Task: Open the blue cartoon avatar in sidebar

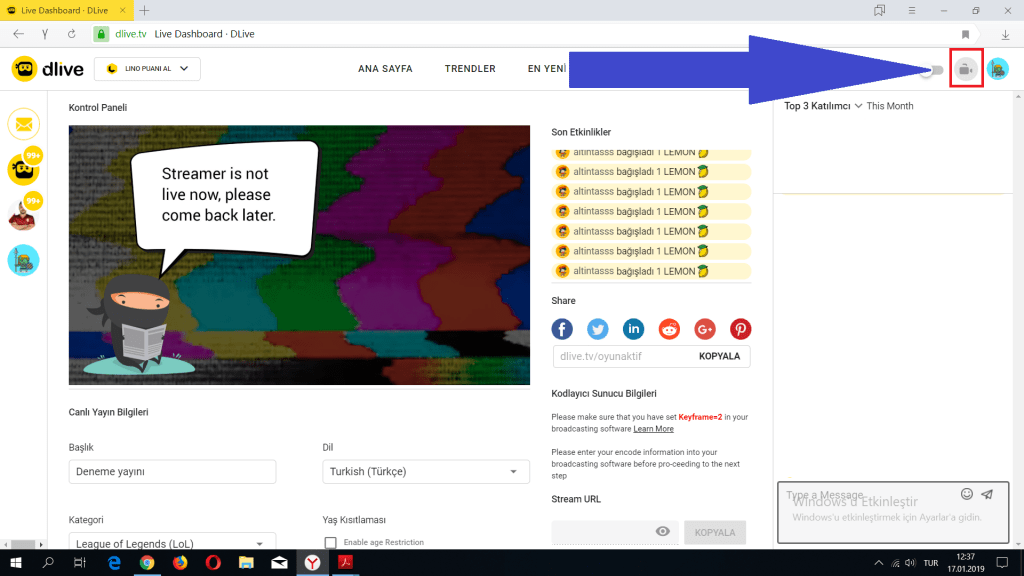Action: 24,260
